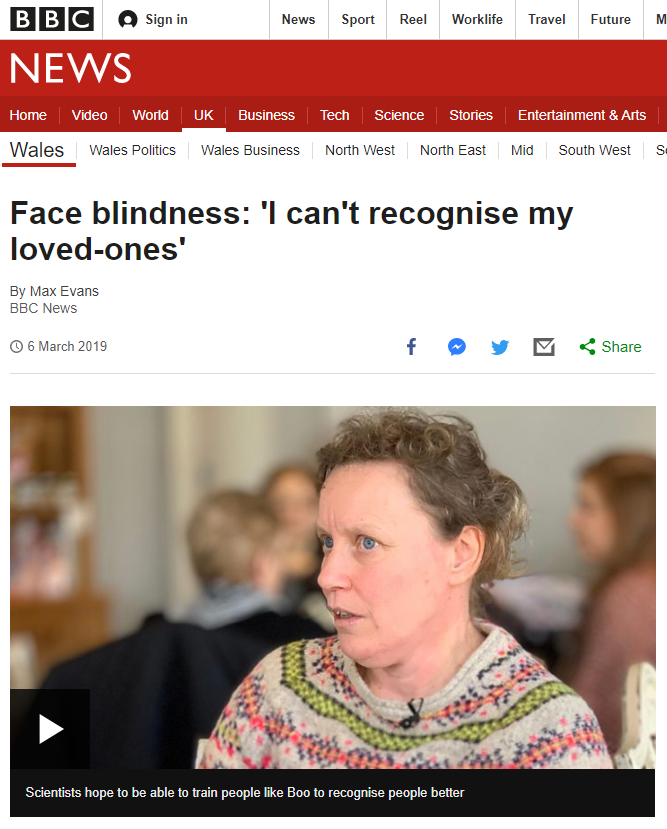Go to North West Wales news
Viewport: 667px width, 829px height.
click(x=360, y=150)
